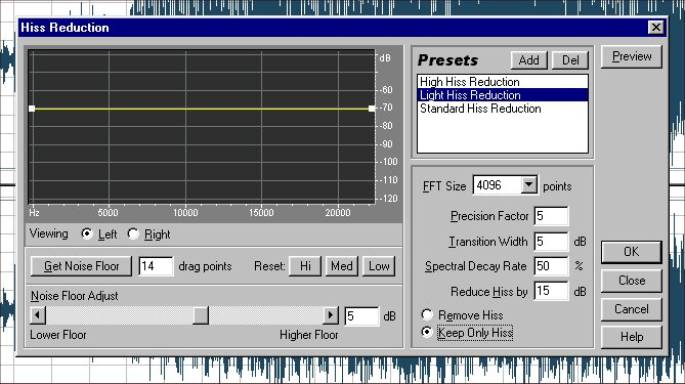
Task: Select the Light Hiss Reduction preset
Action: point(502,95)
